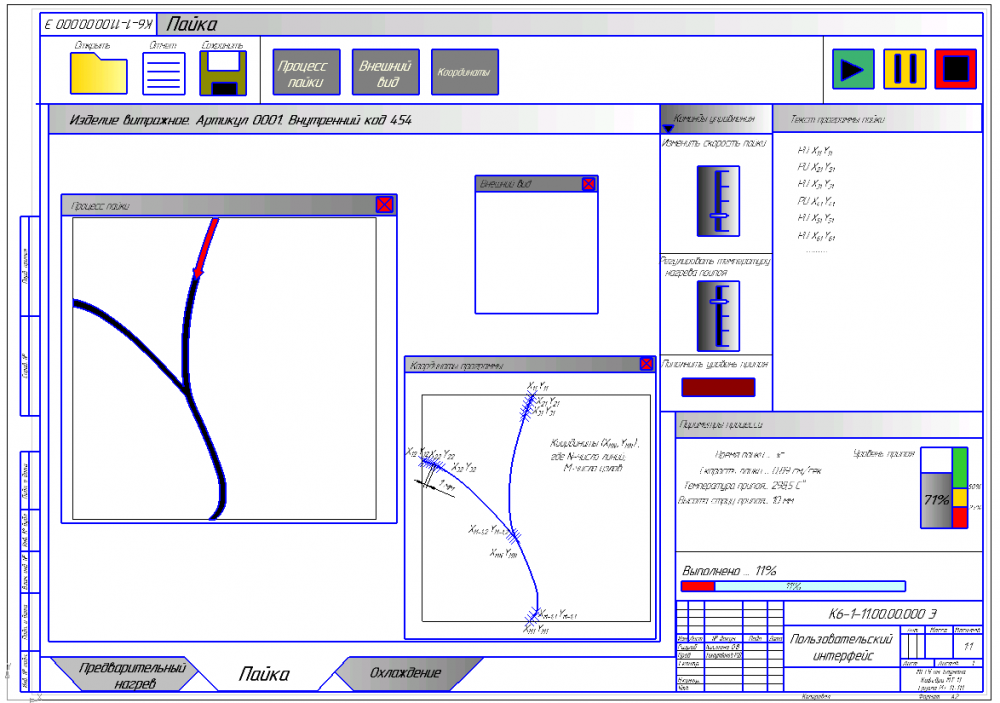Viewport: 1000px width, 703px height.
Task: Click the Выполнено 11% progress bar
Action: [x=792, y=586]
